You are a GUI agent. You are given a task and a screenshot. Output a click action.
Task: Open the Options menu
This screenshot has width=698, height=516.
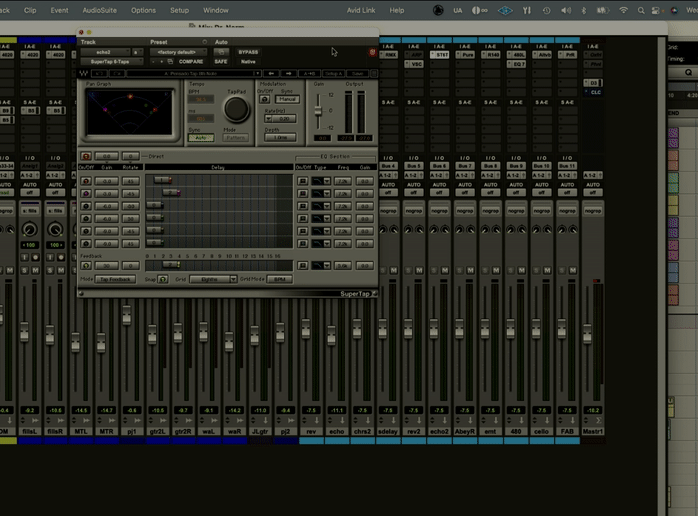(x=143, y=10)
